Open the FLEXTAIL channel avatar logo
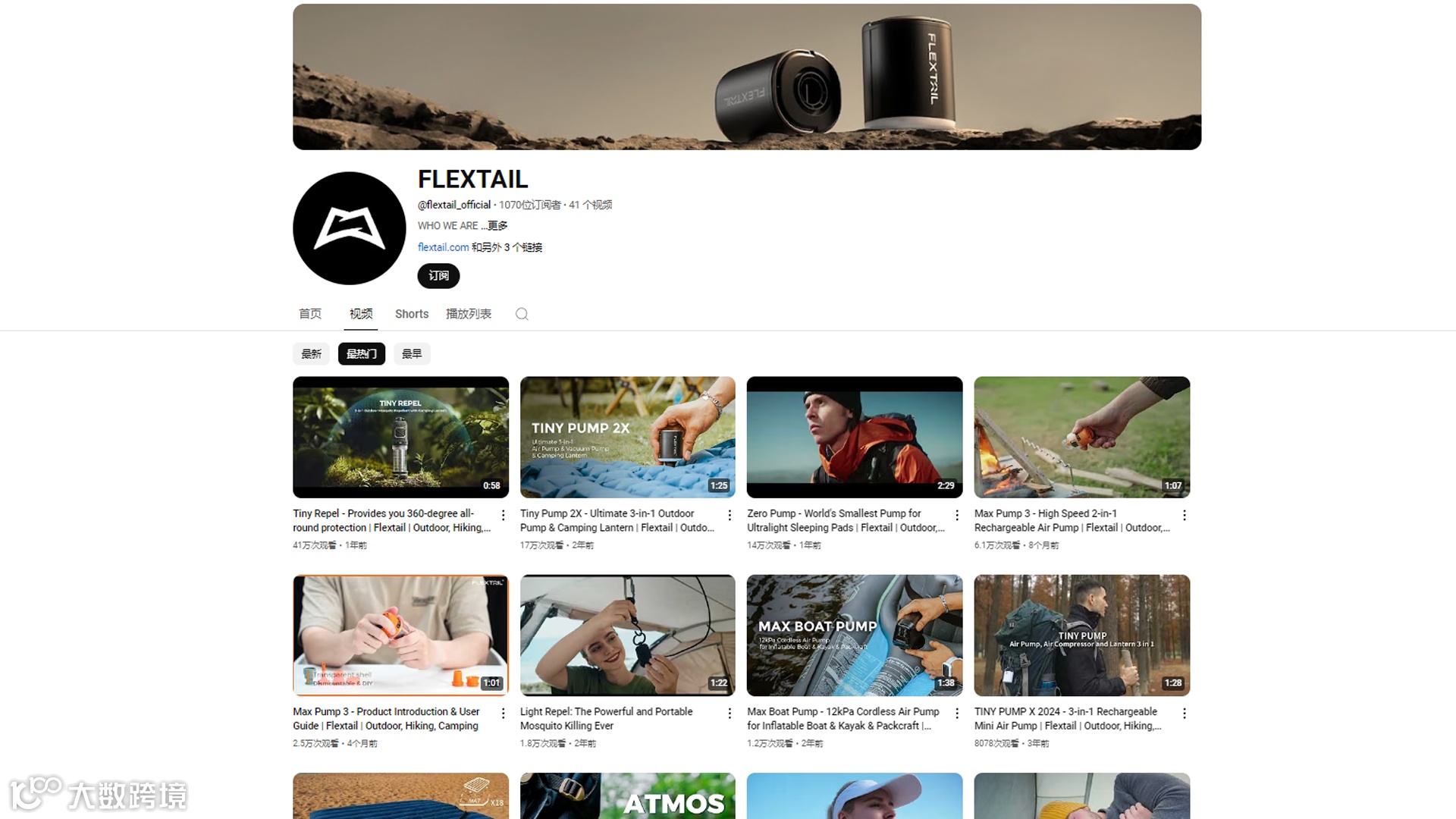 tap(350, 228)
